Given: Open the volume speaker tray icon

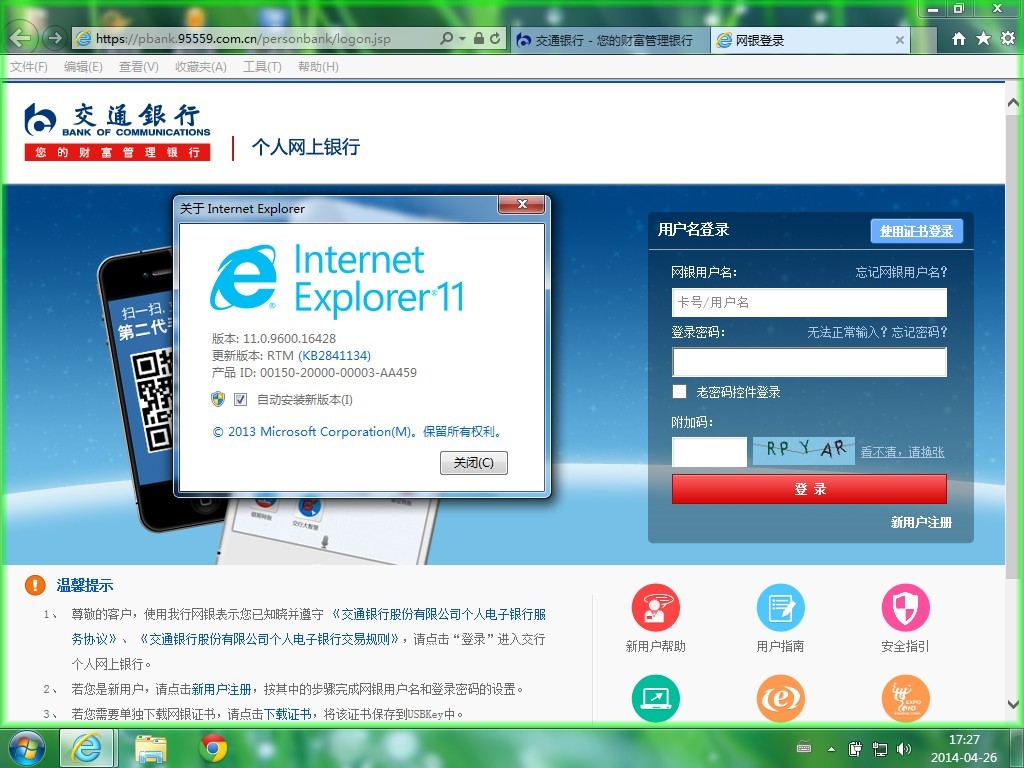Looking at the screenshot, I should tap(904, 748).
